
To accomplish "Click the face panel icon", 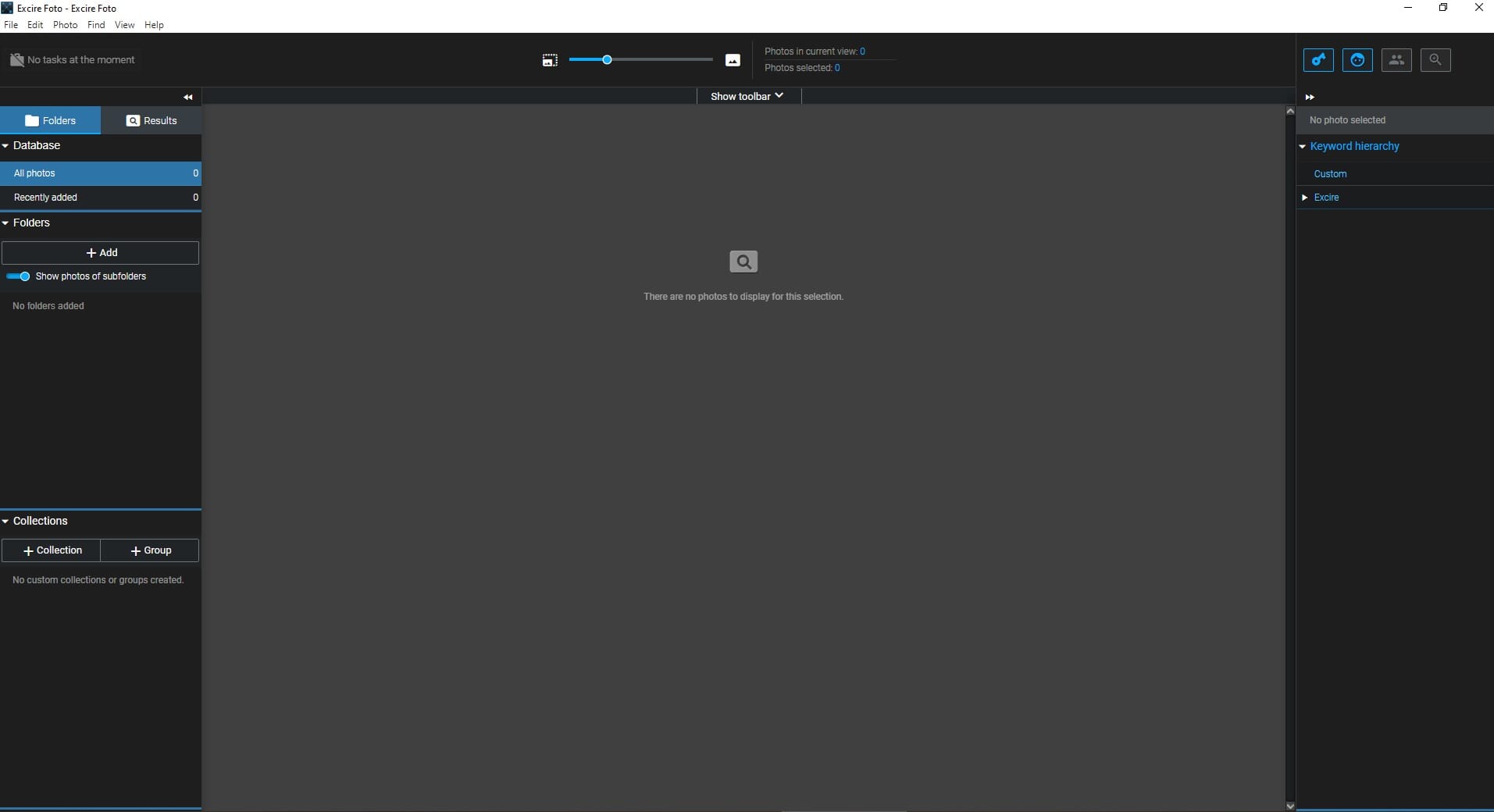I will click(1357, 60).
